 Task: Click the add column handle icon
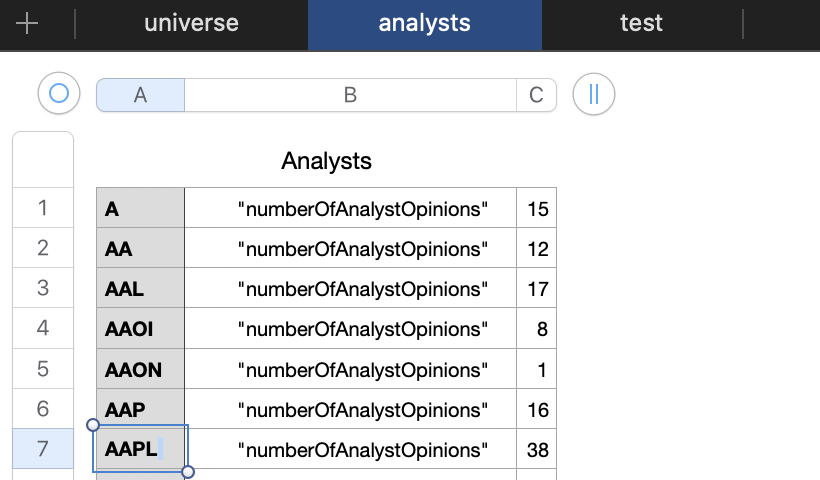click(594, 95)
